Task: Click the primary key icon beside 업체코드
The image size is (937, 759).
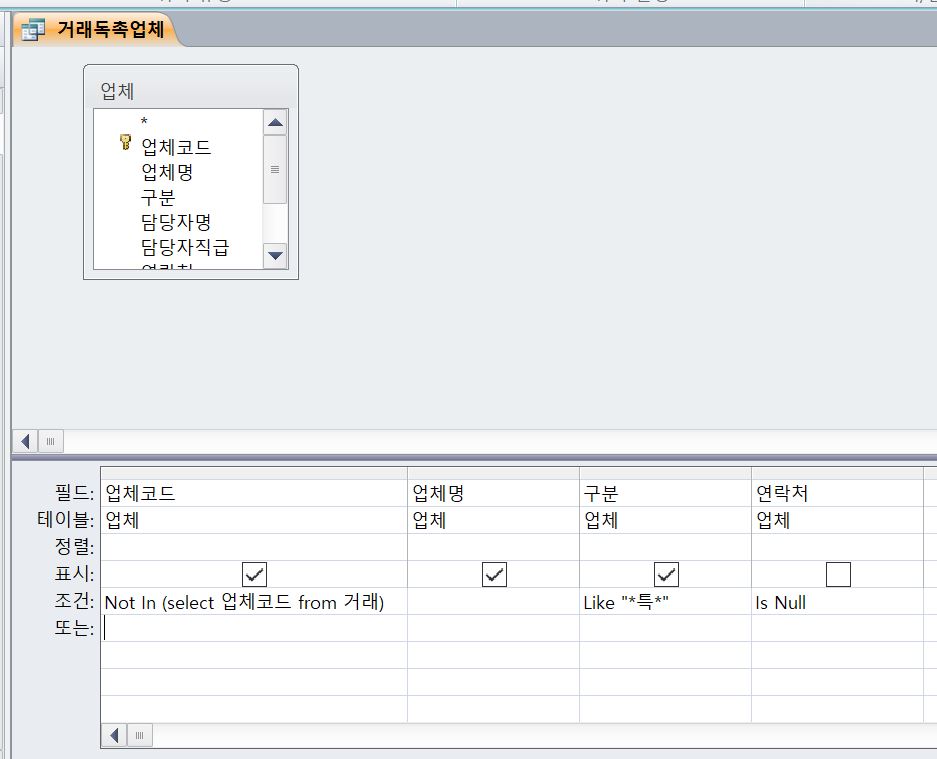Action: click(125, 143)
